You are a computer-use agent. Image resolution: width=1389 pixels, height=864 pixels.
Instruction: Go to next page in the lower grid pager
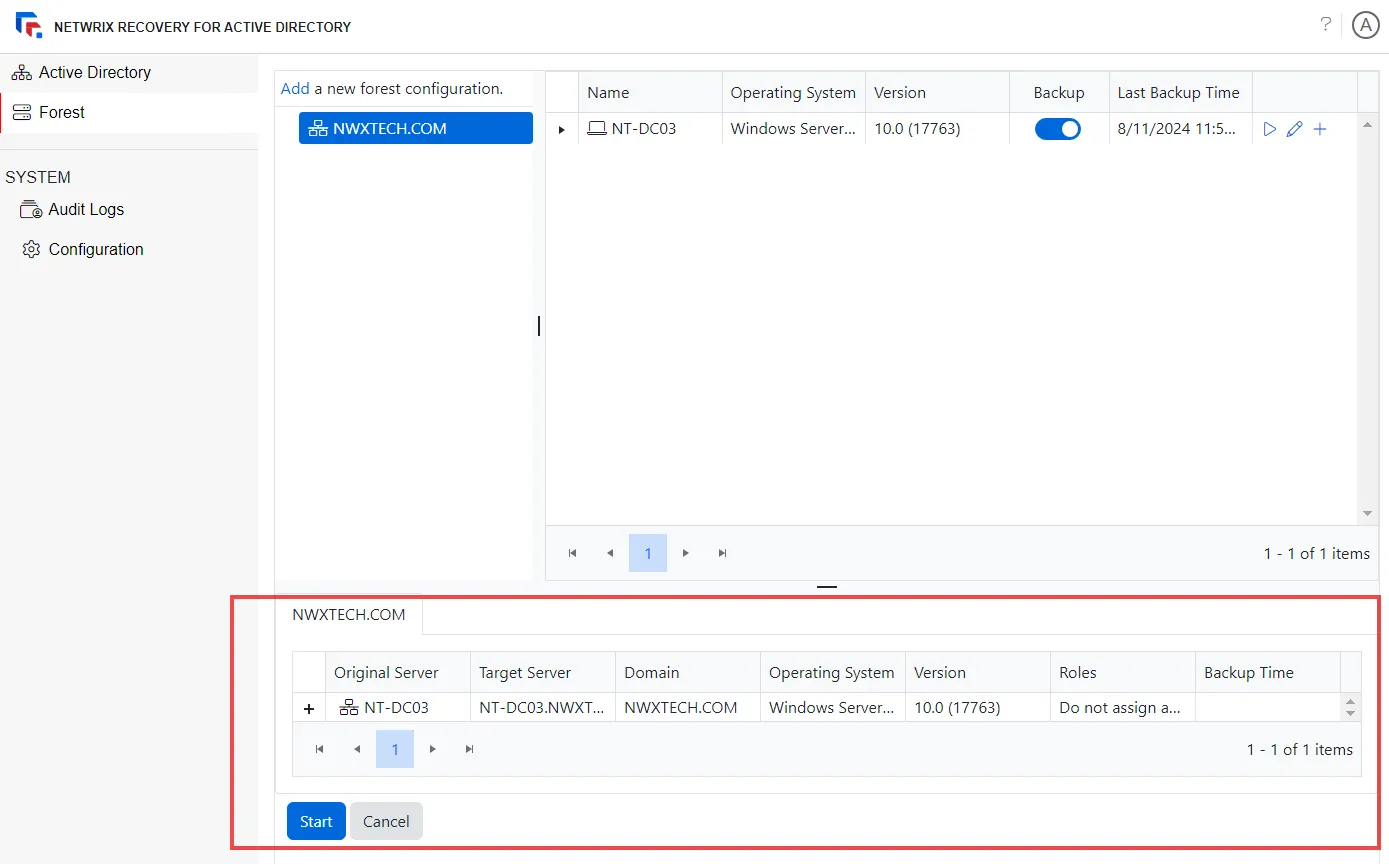click(432, 749)
